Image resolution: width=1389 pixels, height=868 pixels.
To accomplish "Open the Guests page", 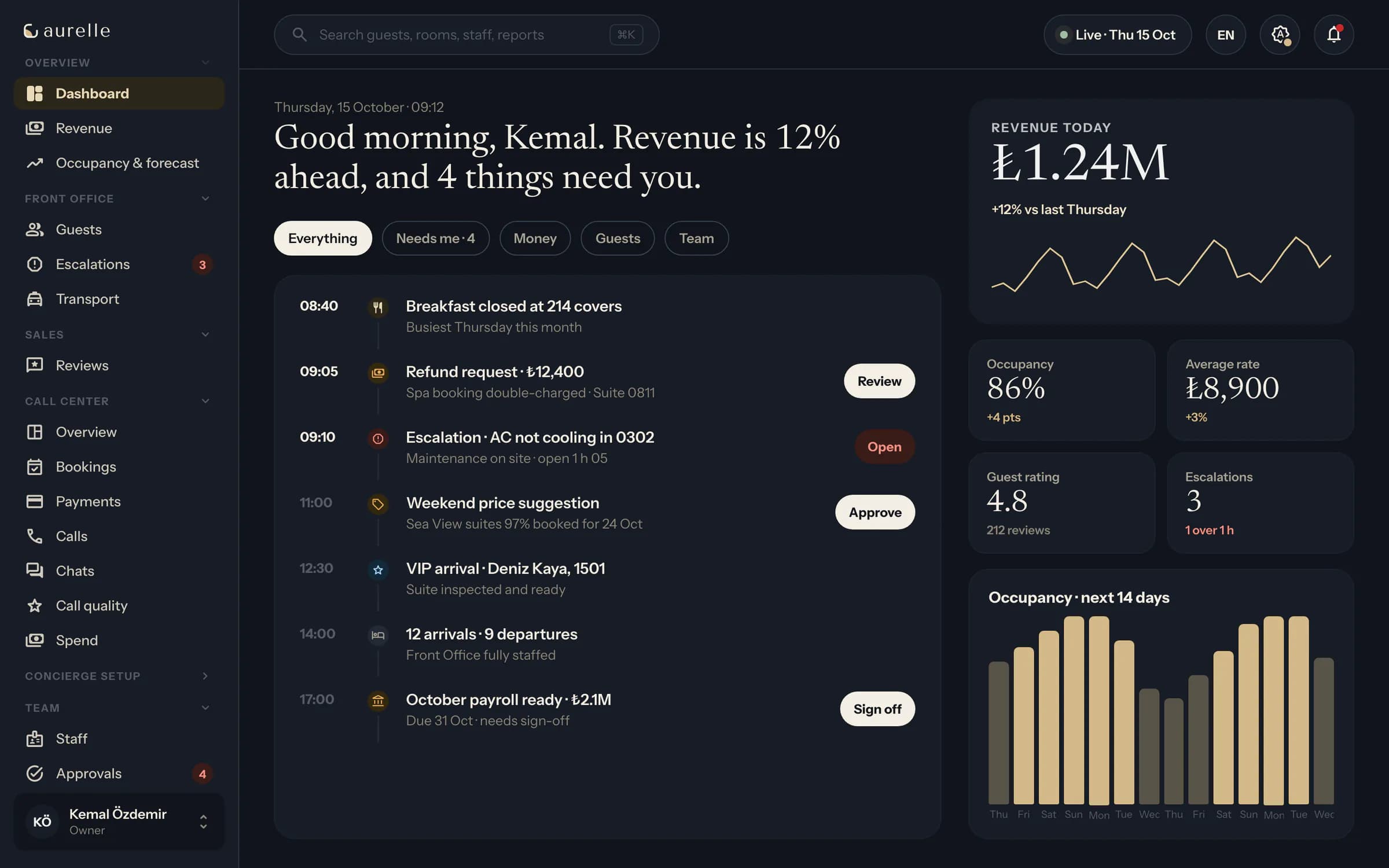I will pyautogui.click(x=119, y=229).
